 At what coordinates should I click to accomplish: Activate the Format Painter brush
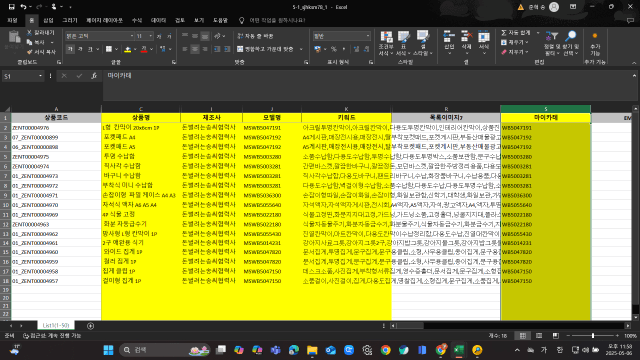(x=29, y=52)
